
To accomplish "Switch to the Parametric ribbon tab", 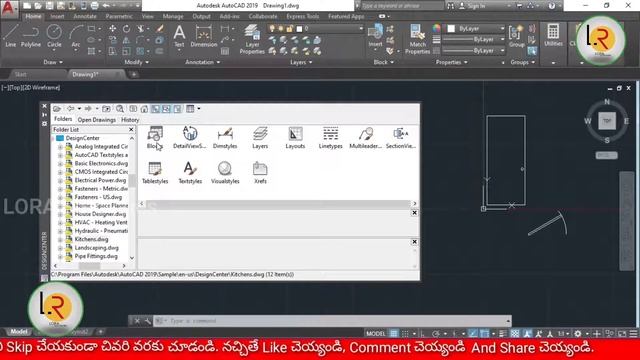I will [119, 16].
